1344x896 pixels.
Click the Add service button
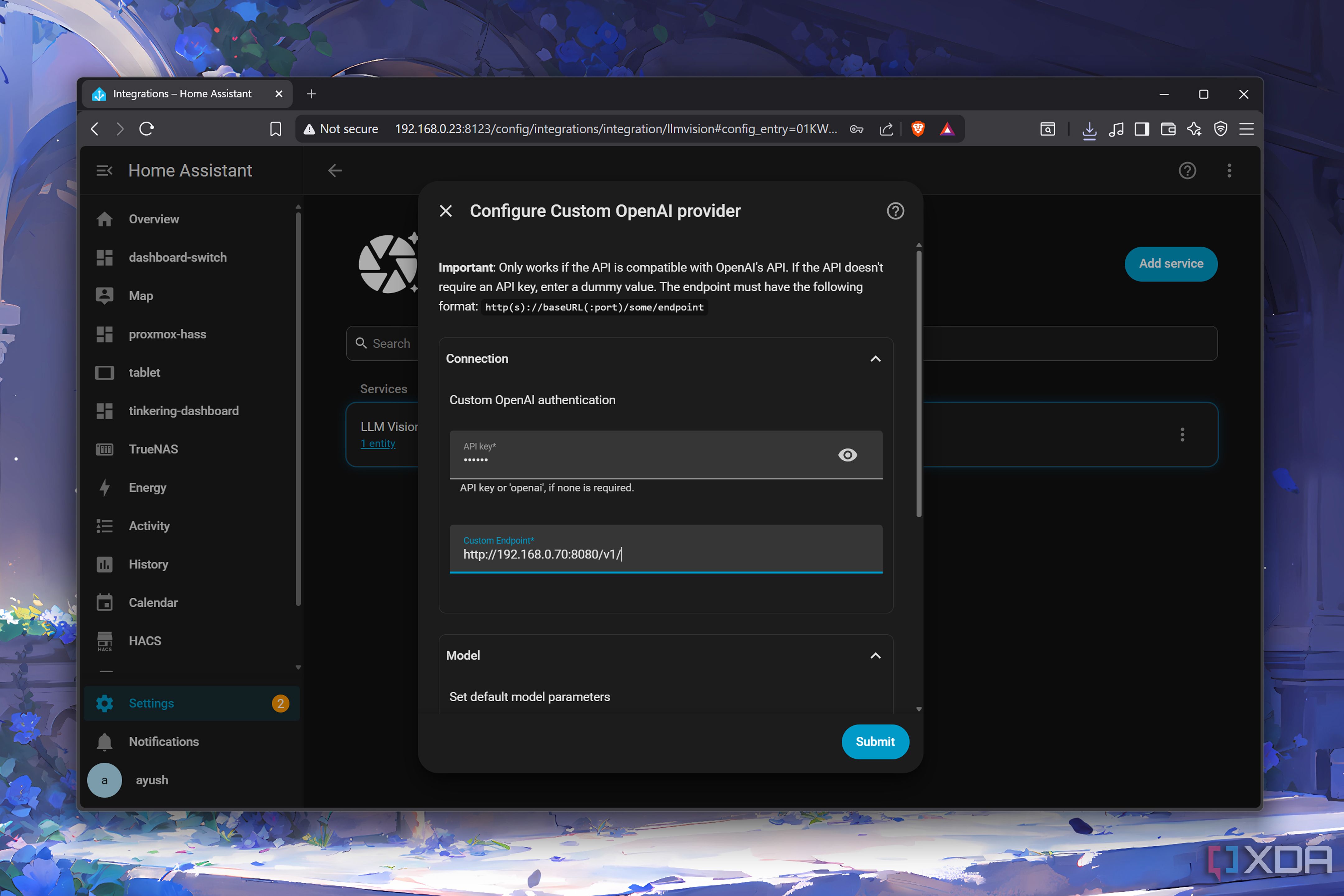click(1171, 264)
